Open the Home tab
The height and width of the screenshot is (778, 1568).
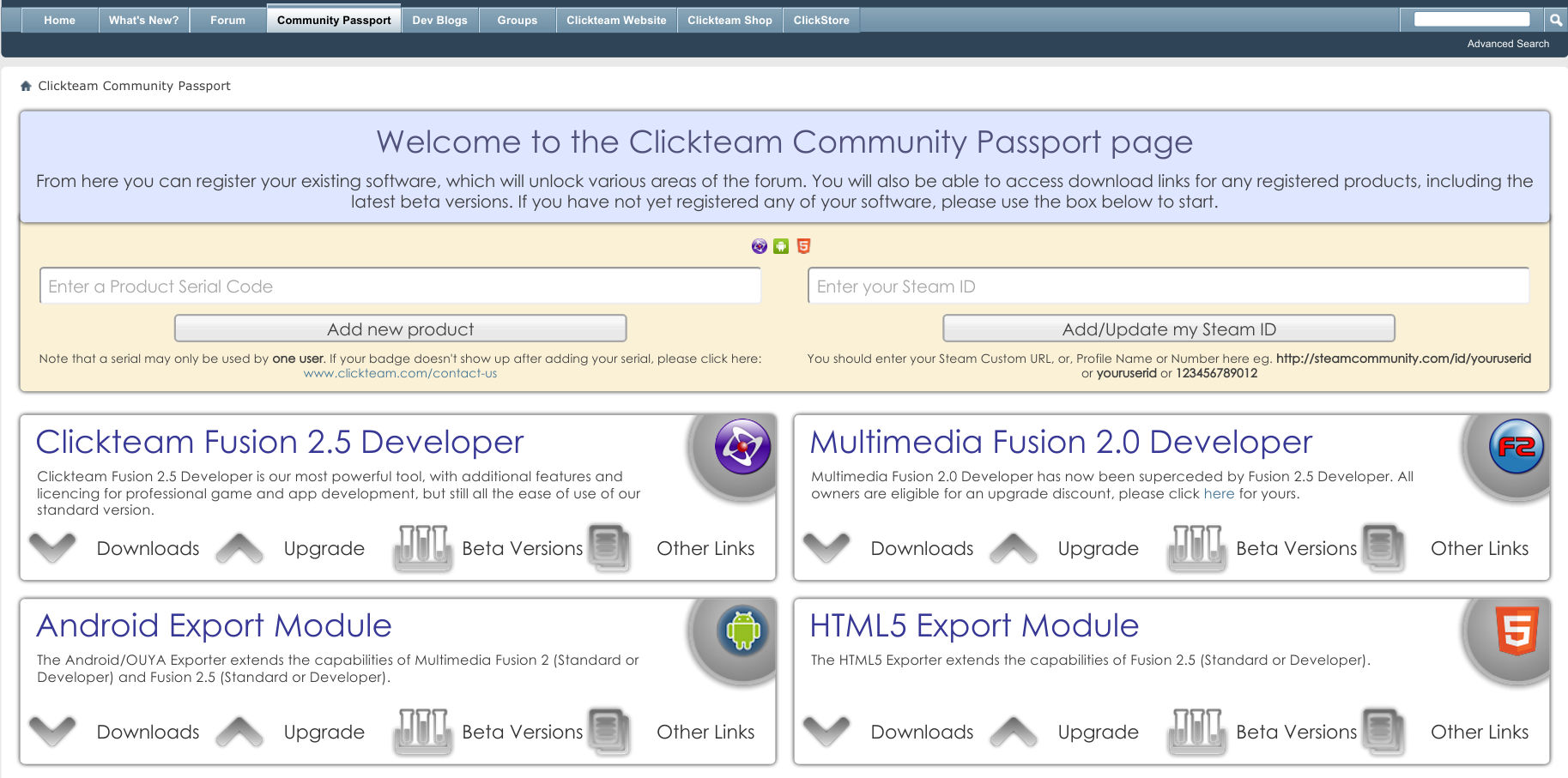click(59, 20)
